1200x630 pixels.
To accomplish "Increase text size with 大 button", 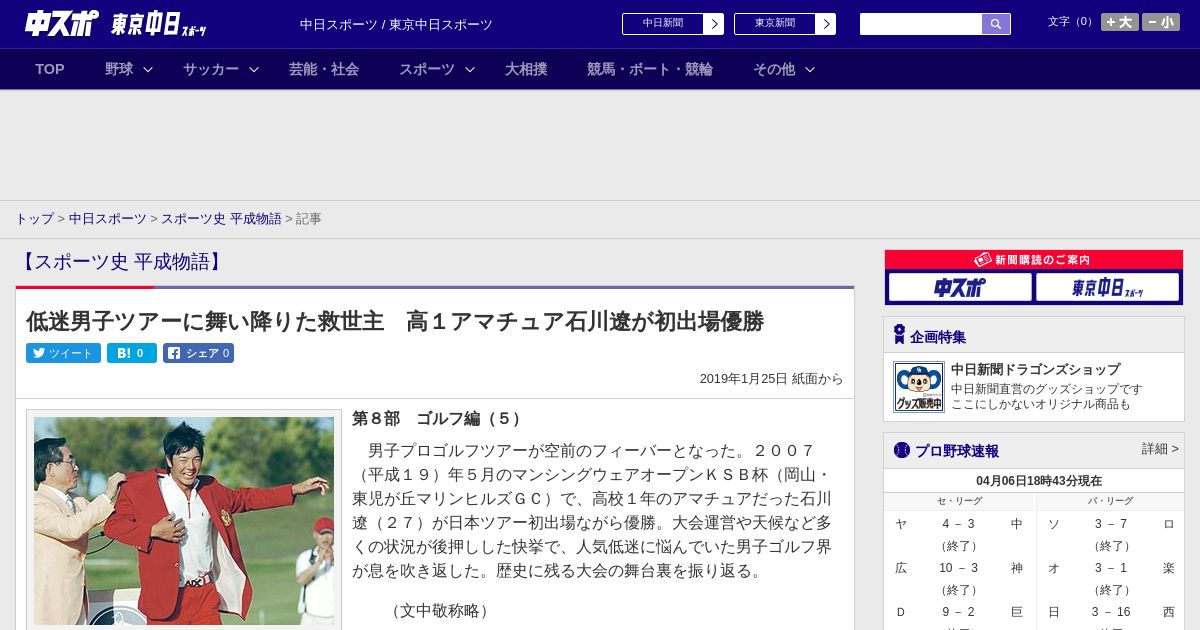I will [1120, 22].
